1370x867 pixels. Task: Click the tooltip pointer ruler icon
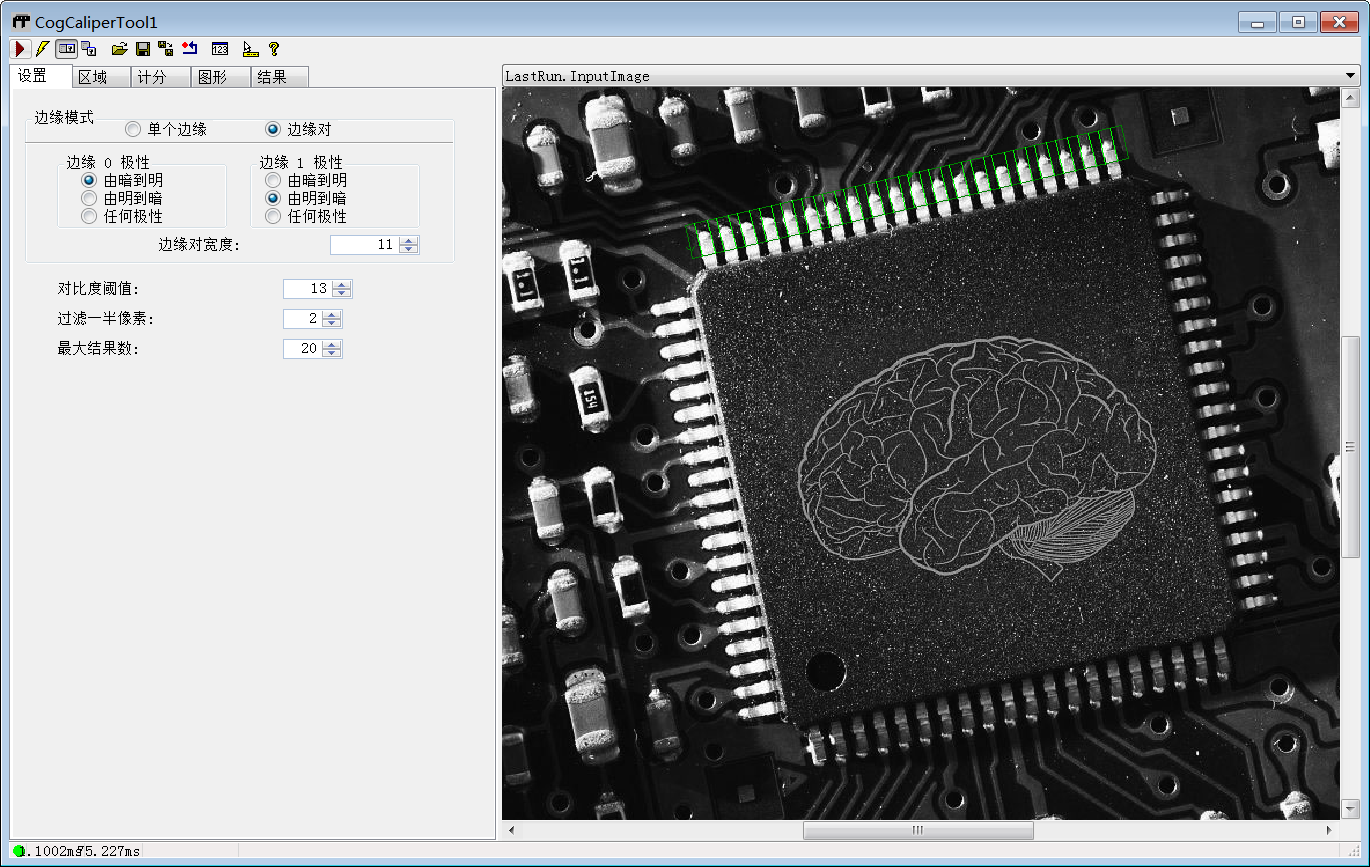click(x=251, y=48)
